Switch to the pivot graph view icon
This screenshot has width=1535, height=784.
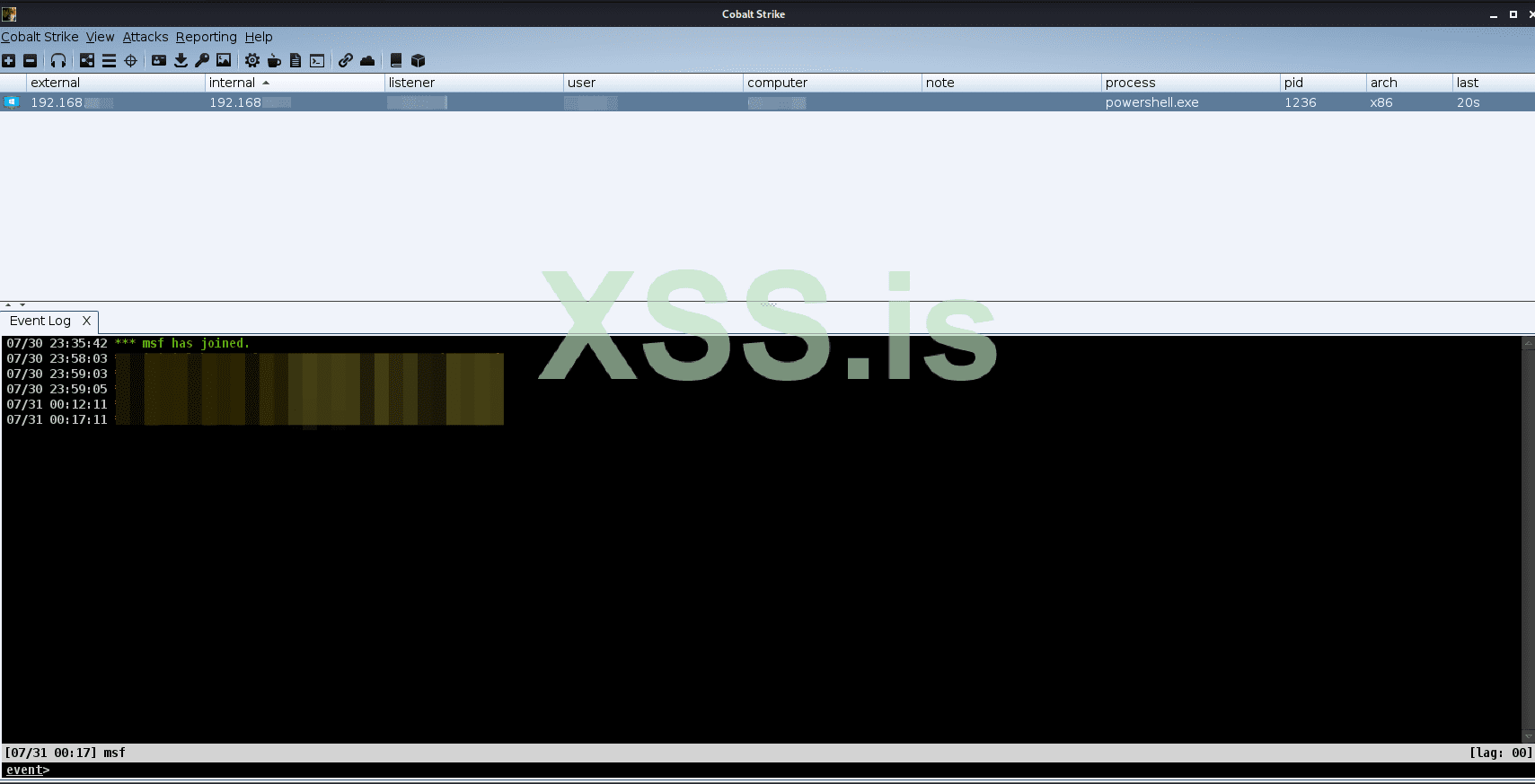[x=87, y=60]
